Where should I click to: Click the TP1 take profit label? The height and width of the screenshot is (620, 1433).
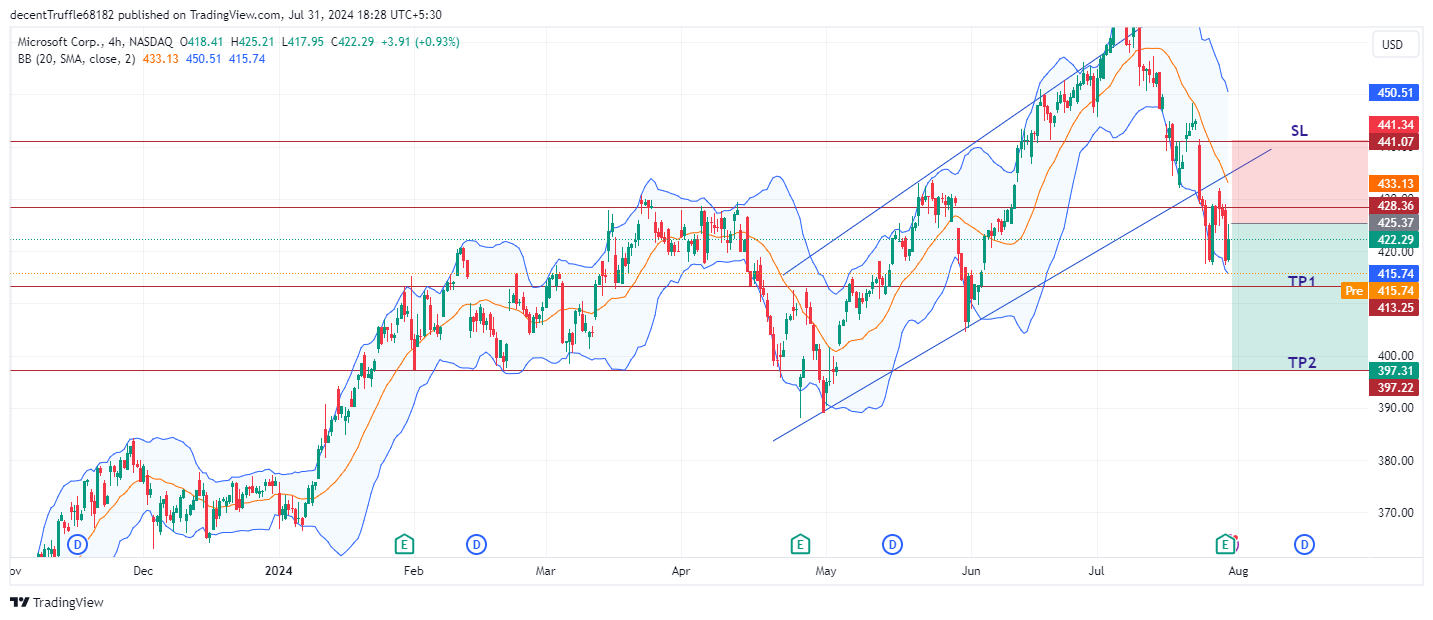point(1301,281)
